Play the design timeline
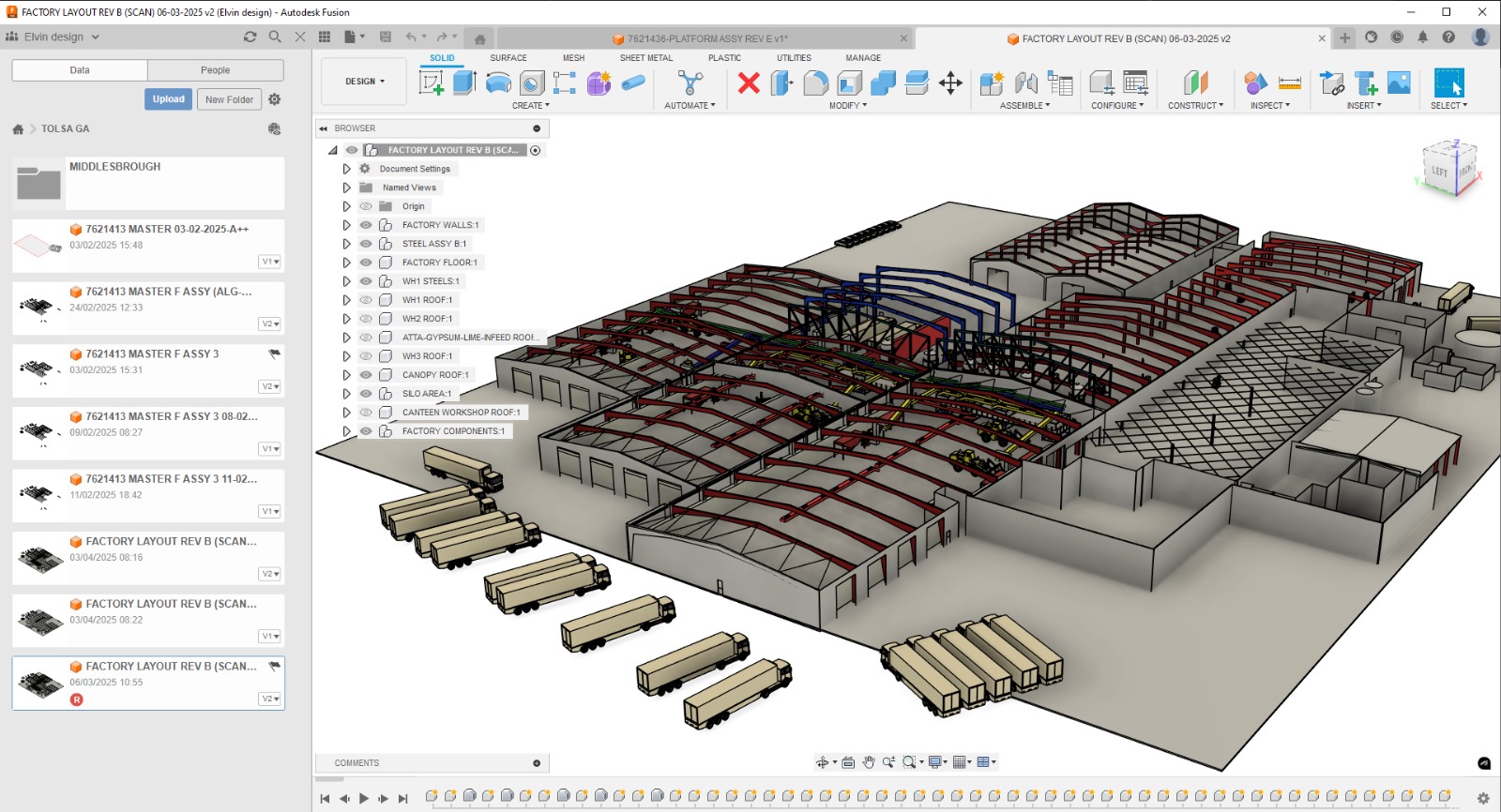The width and height of the screenshot is (1501, 812). [x=364, y=799]
